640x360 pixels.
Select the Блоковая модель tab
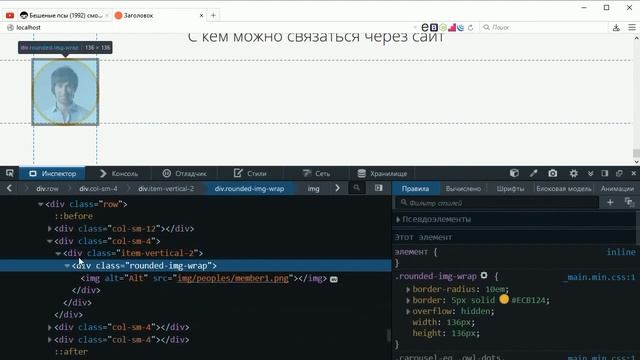(564, 189)
